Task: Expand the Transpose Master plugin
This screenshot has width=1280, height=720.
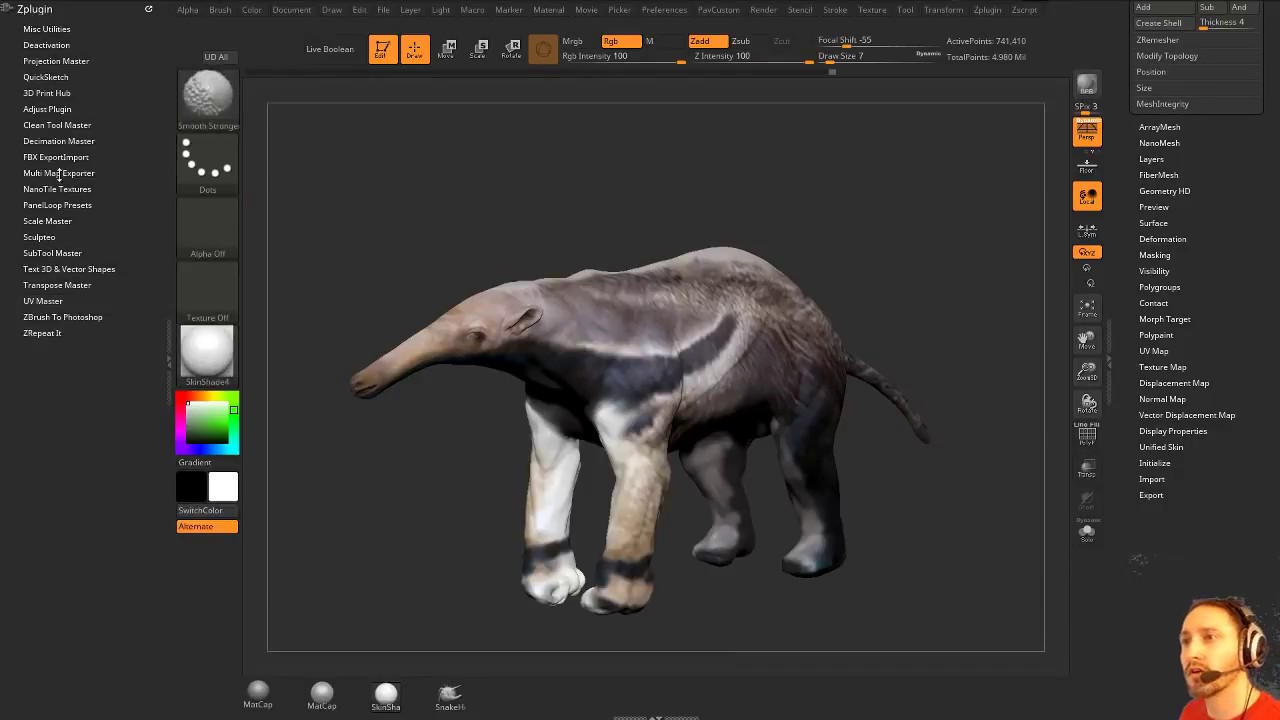Action: coord(57,285)
